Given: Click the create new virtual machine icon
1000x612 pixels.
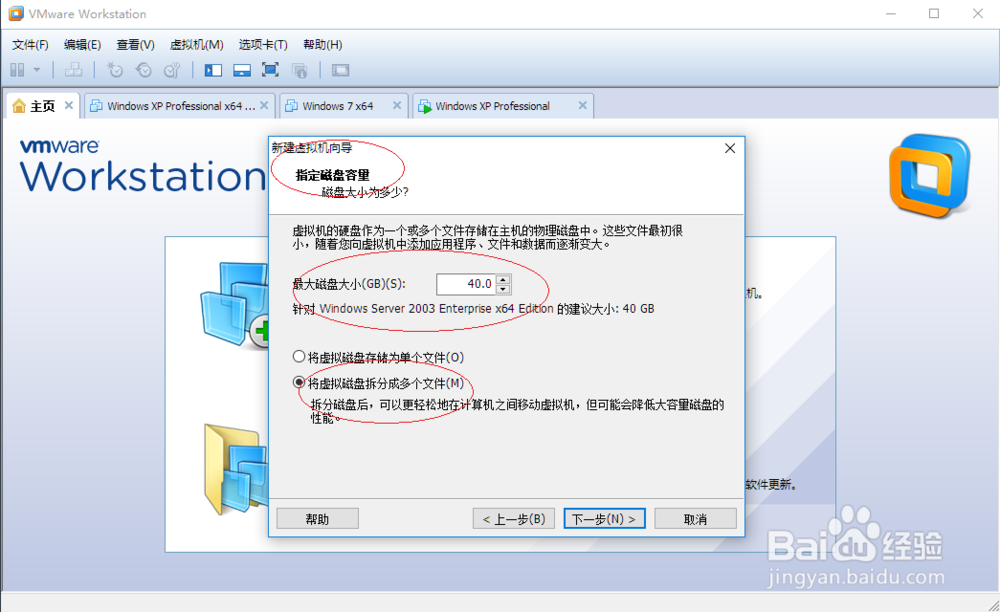Looking at the screenshot, I should (x=235, y=305).
